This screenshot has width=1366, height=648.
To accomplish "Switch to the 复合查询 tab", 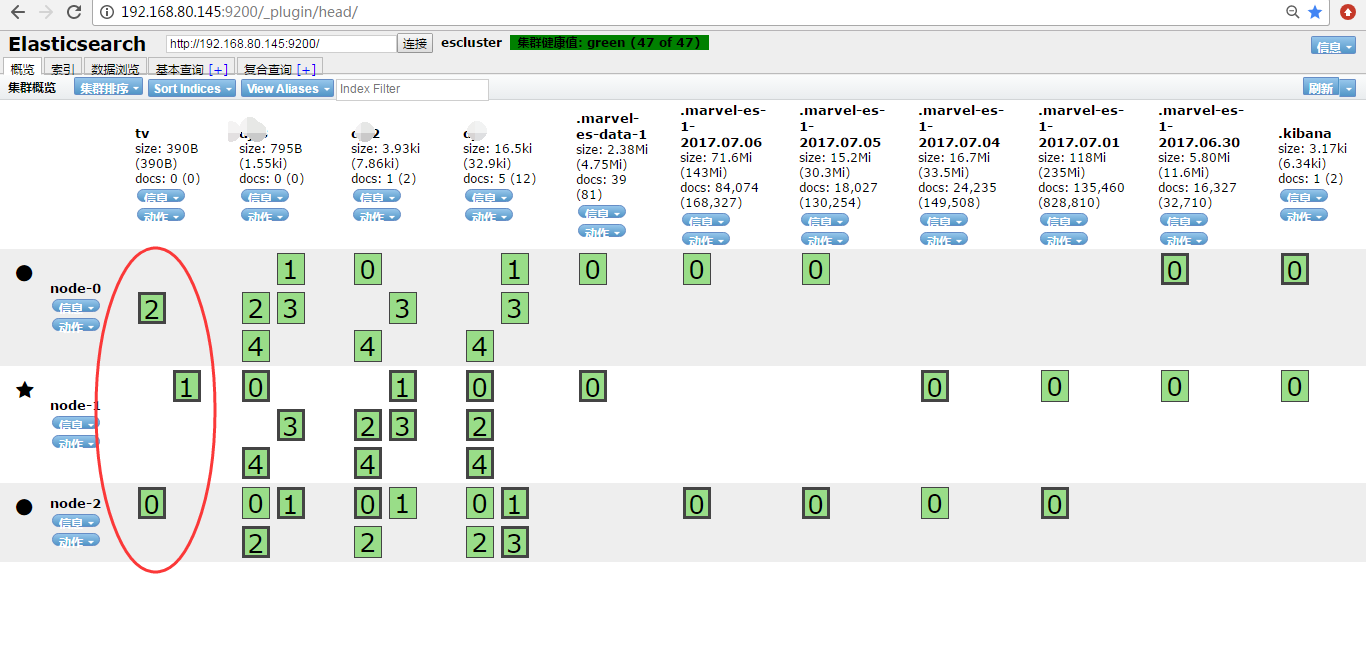I will 268,69.
